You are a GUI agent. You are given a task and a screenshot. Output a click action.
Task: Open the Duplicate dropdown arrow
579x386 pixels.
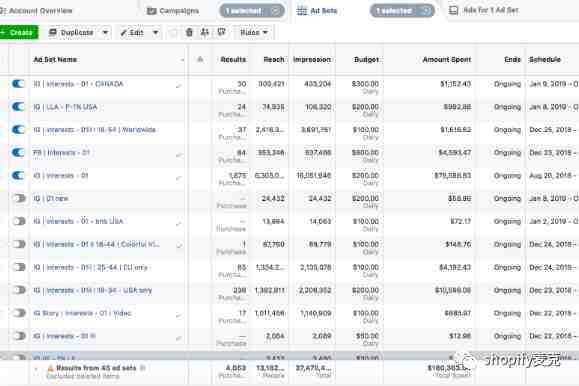click(x=105, y=33)
